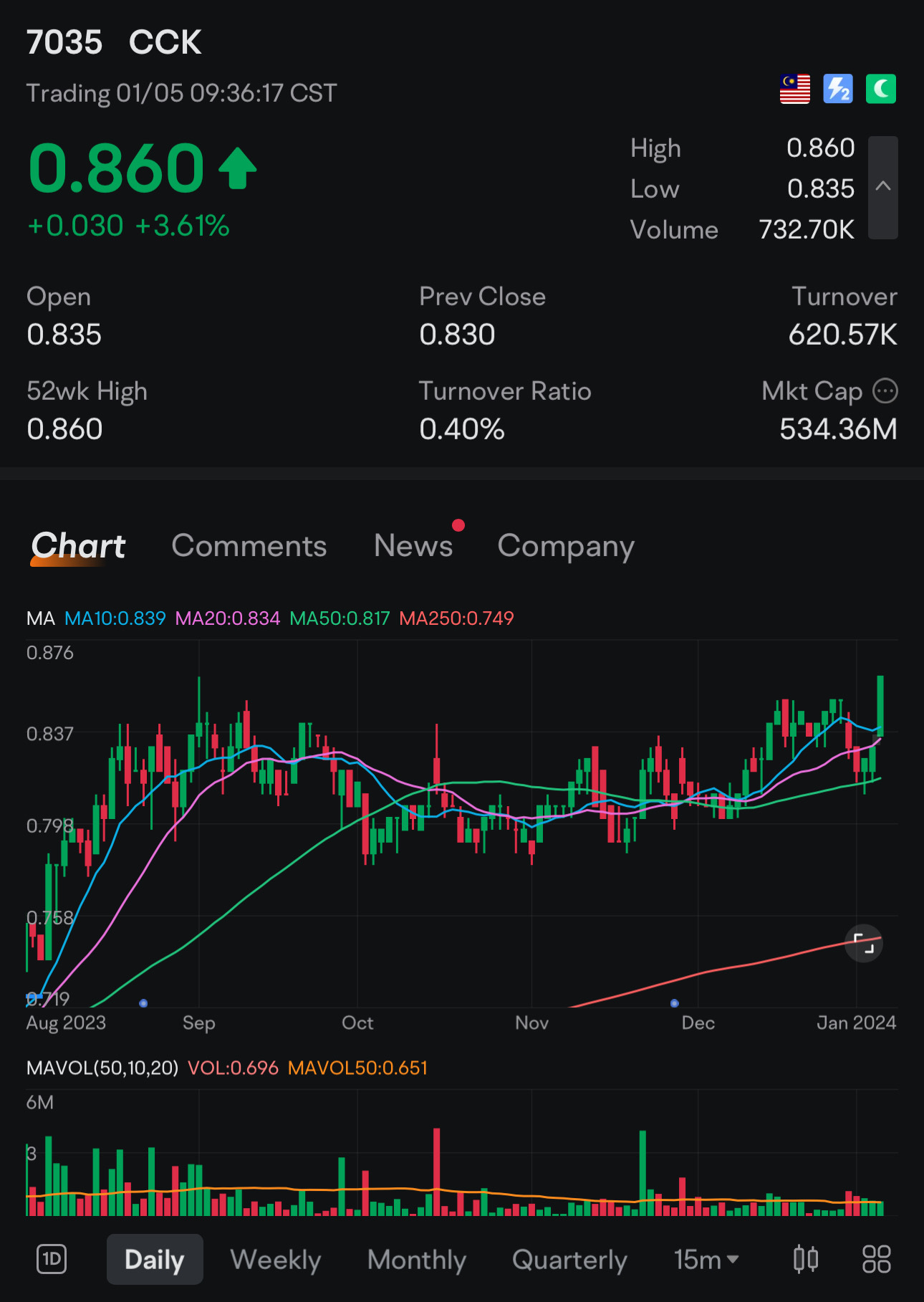The image size is (924, 1302).
Task: Open candlestick chart style icon
Action: coord(806,1259)
